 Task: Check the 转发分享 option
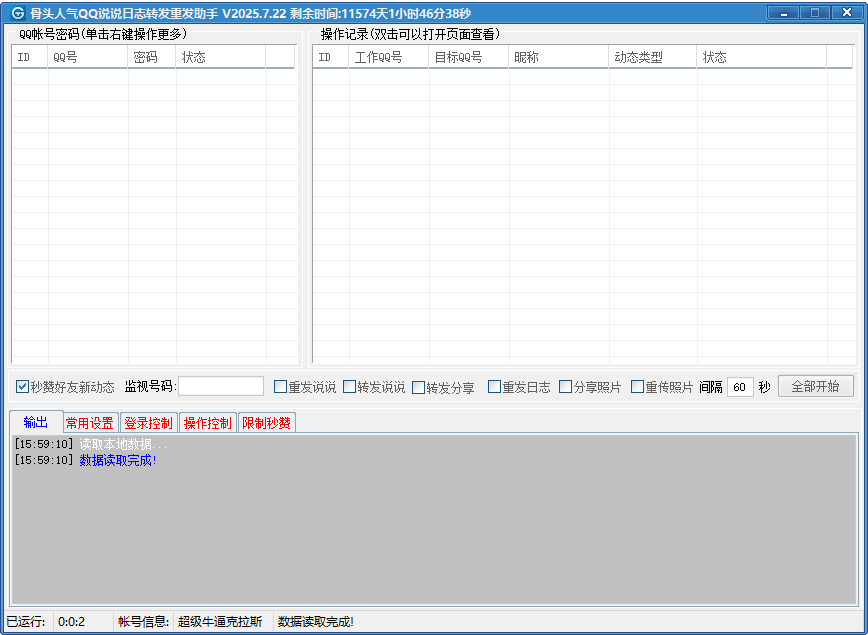pos(419,387)
